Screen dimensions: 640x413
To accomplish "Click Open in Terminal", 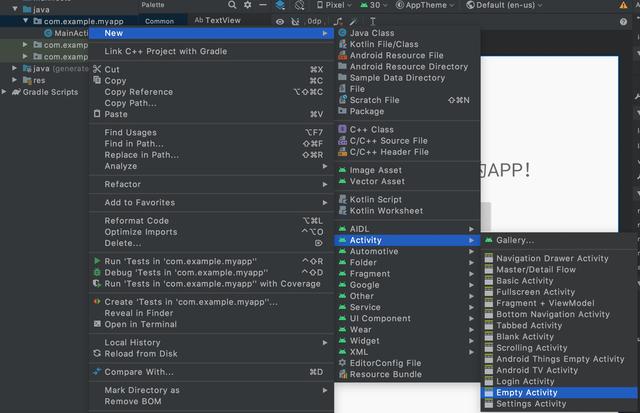I will click(211, 324).
